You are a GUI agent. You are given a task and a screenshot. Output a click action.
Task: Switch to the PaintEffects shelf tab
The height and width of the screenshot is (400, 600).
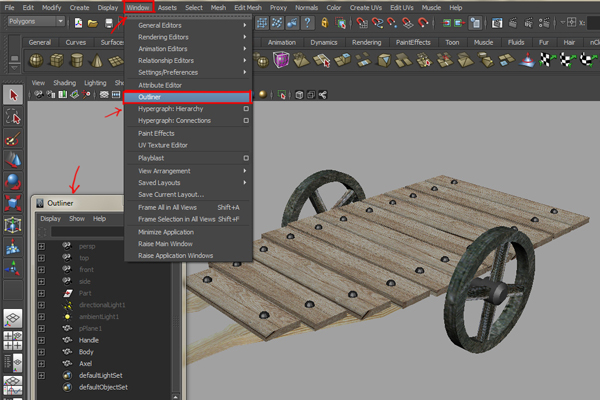(x=413, y=42)
